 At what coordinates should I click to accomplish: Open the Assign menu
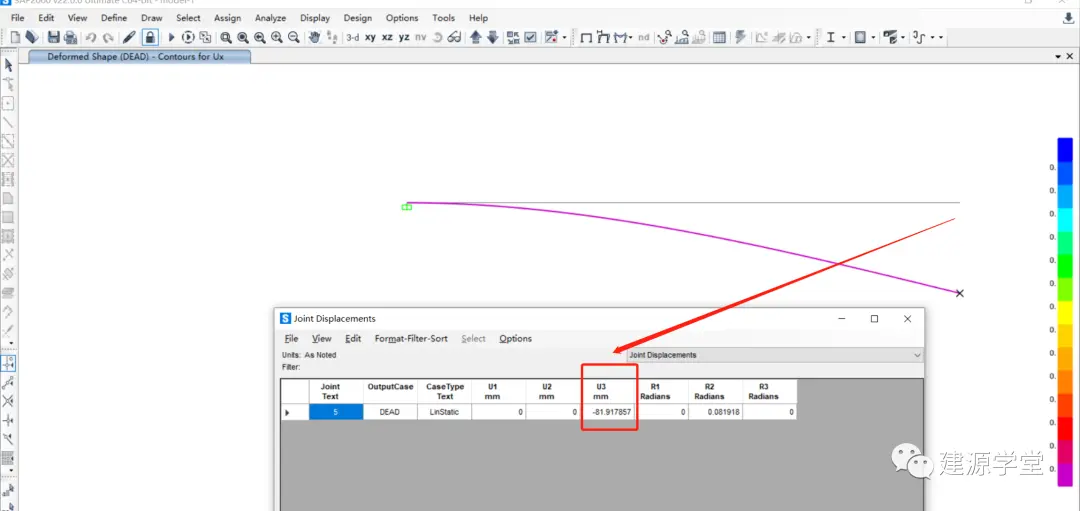pos(227,18)
